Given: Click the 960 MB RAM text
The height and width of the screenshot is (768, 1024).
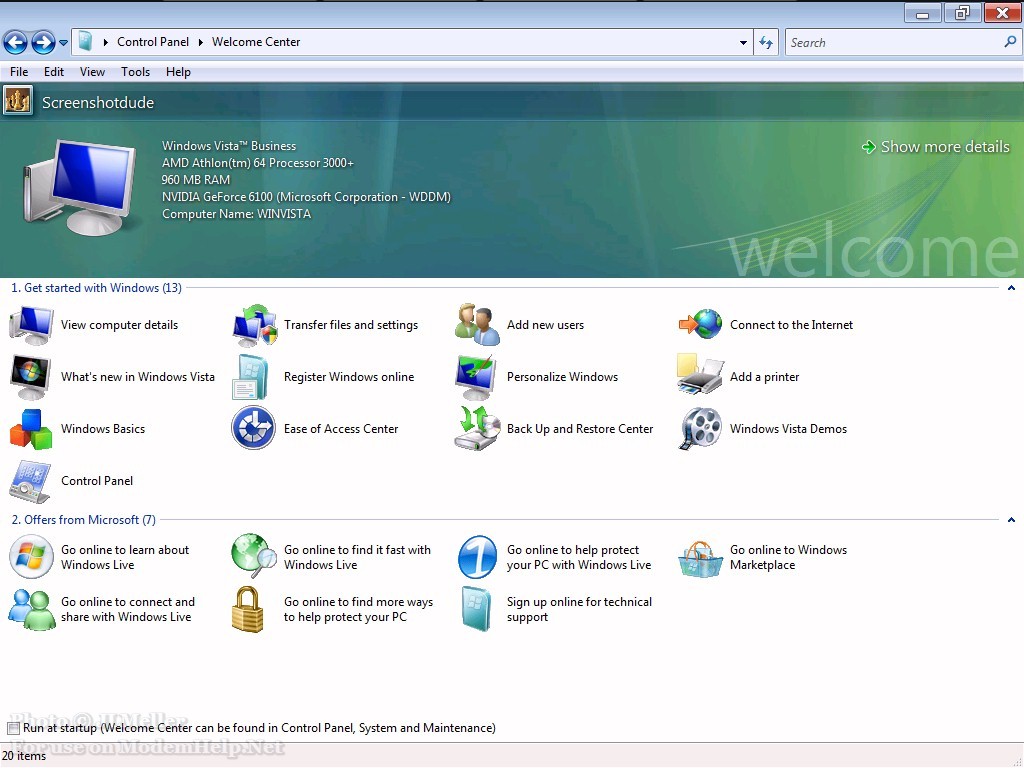Looking at the screenshot, I should tap(195, 180).
